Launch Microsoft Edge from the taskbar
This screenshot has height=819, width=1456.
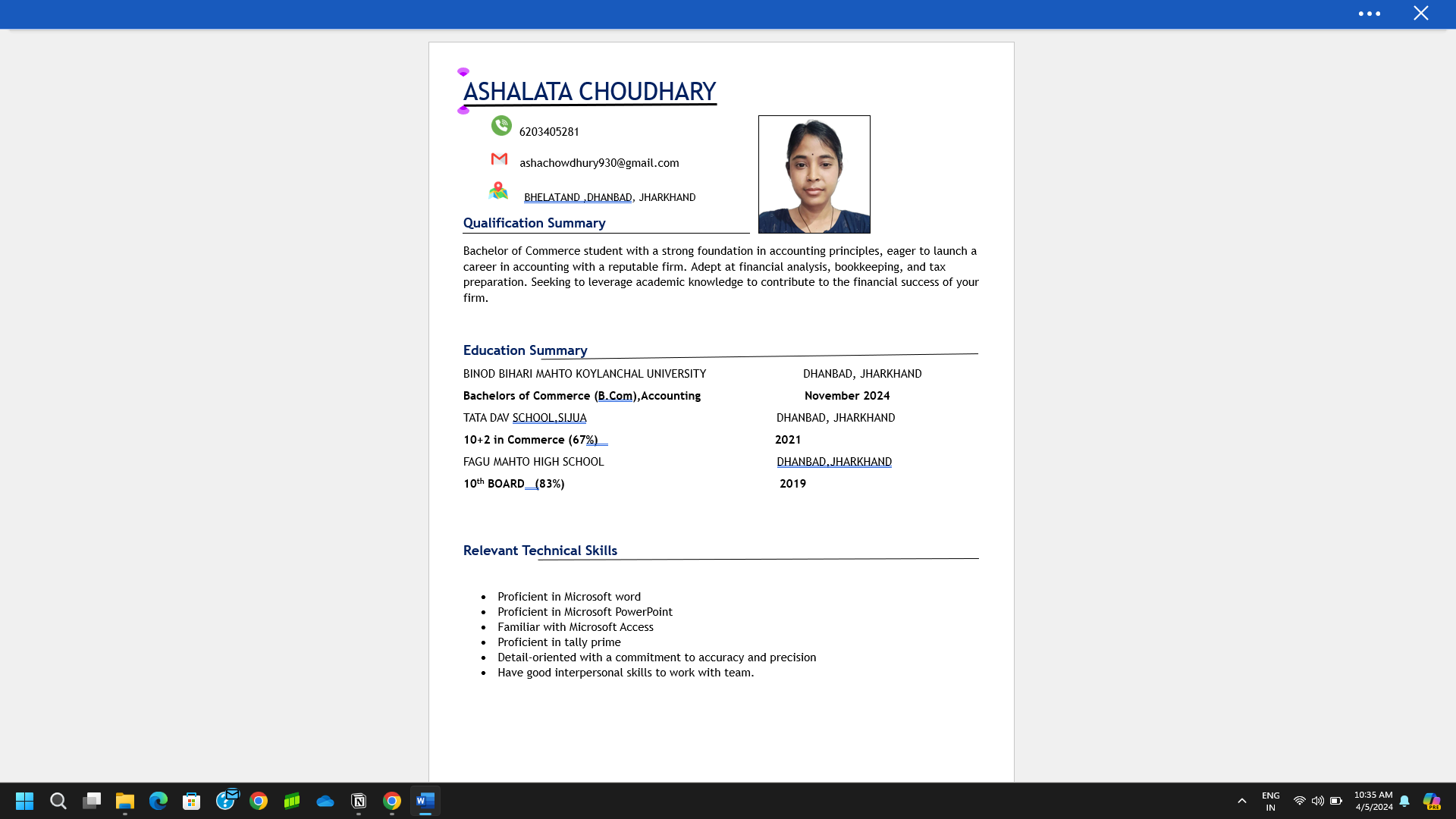(158, 801)
